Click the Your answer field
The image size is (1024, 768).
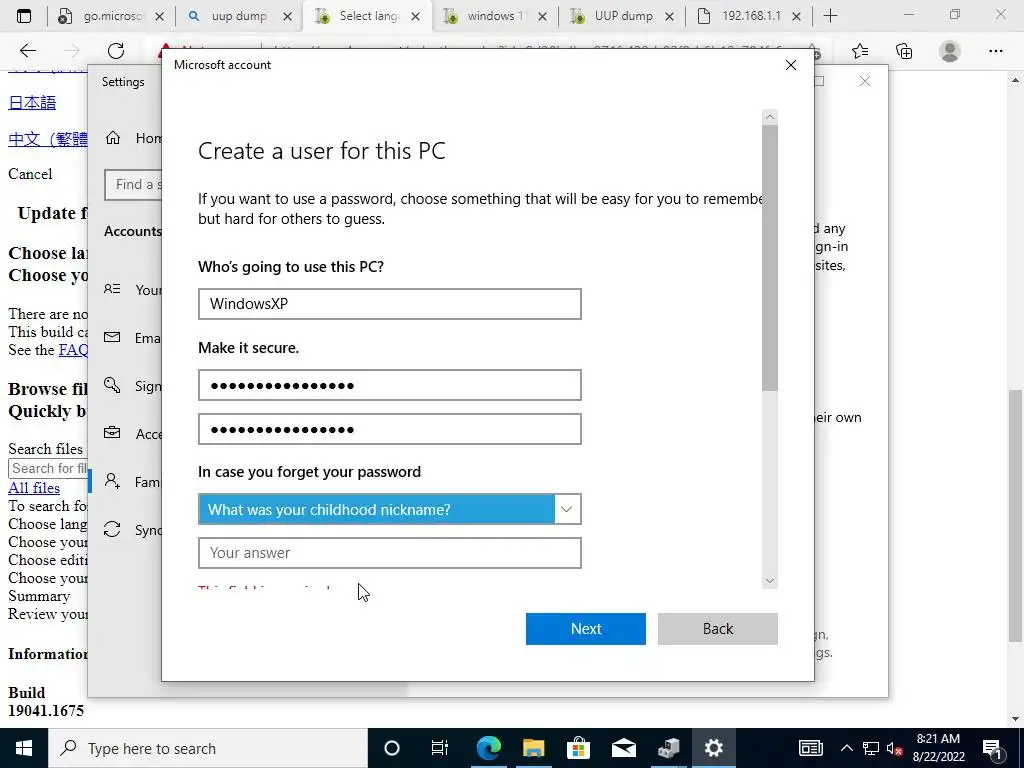pos(389,553)
